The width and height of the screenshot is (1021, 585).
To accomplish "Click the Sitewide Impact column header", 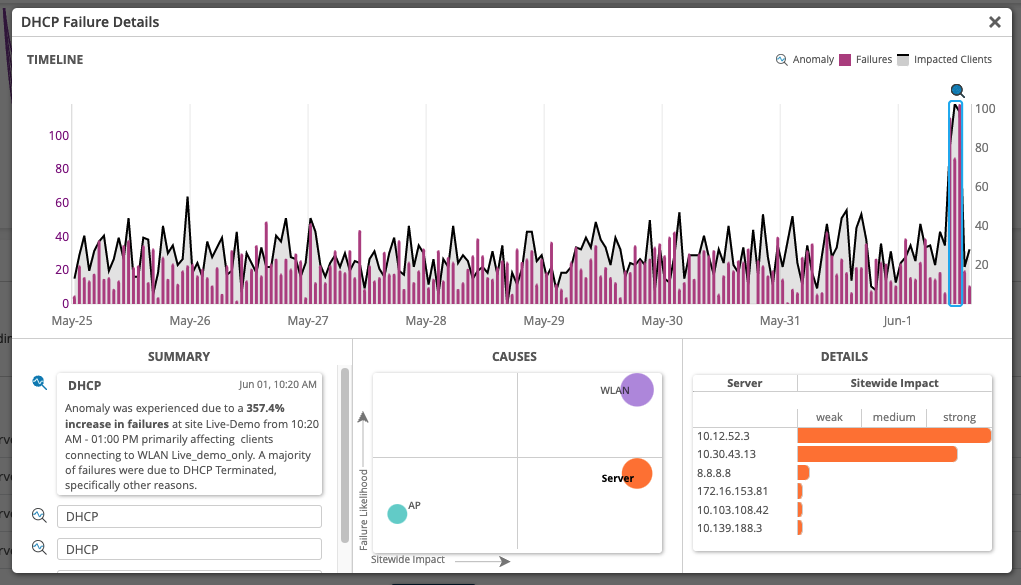I will [x=893, y=383].
